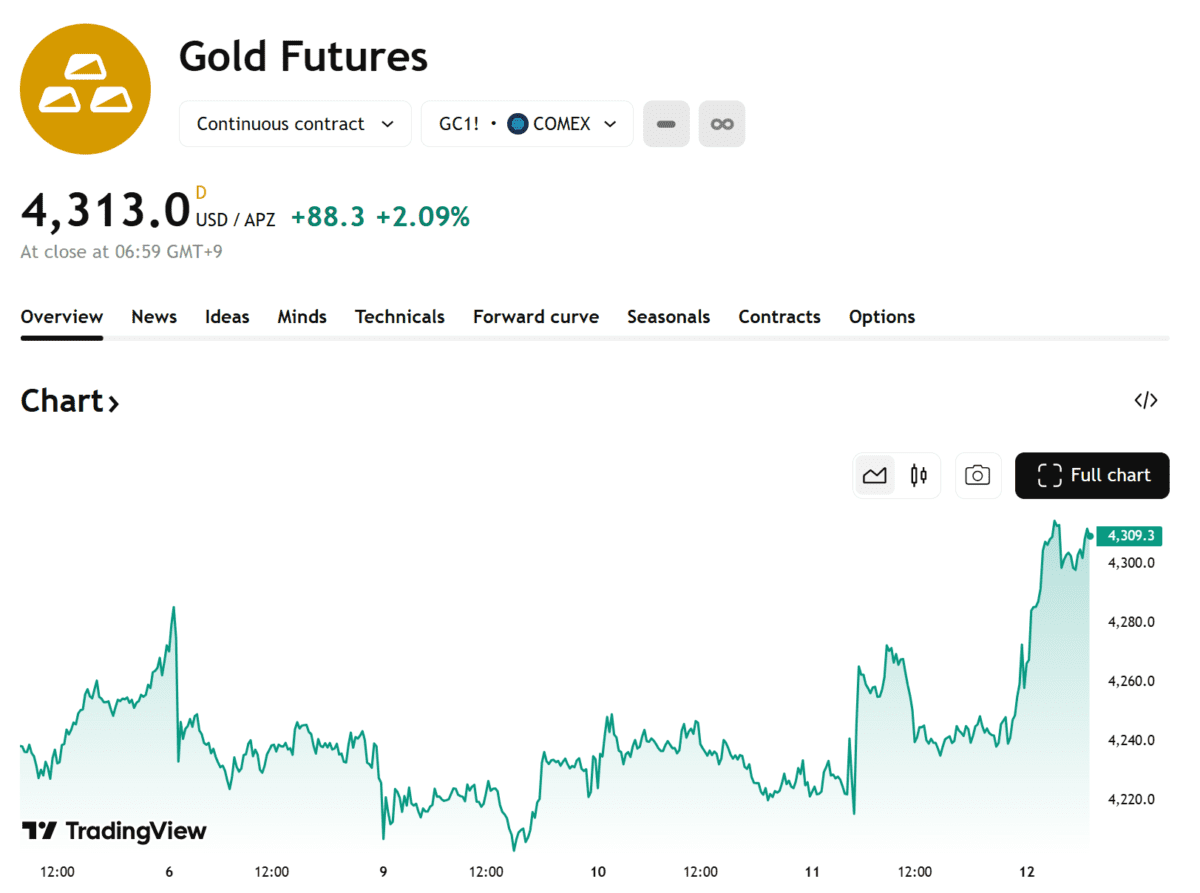This screenshot has width=1200, height=893.
Task: Take a chart snapshot with camera icon
Action: pos(977,475)
